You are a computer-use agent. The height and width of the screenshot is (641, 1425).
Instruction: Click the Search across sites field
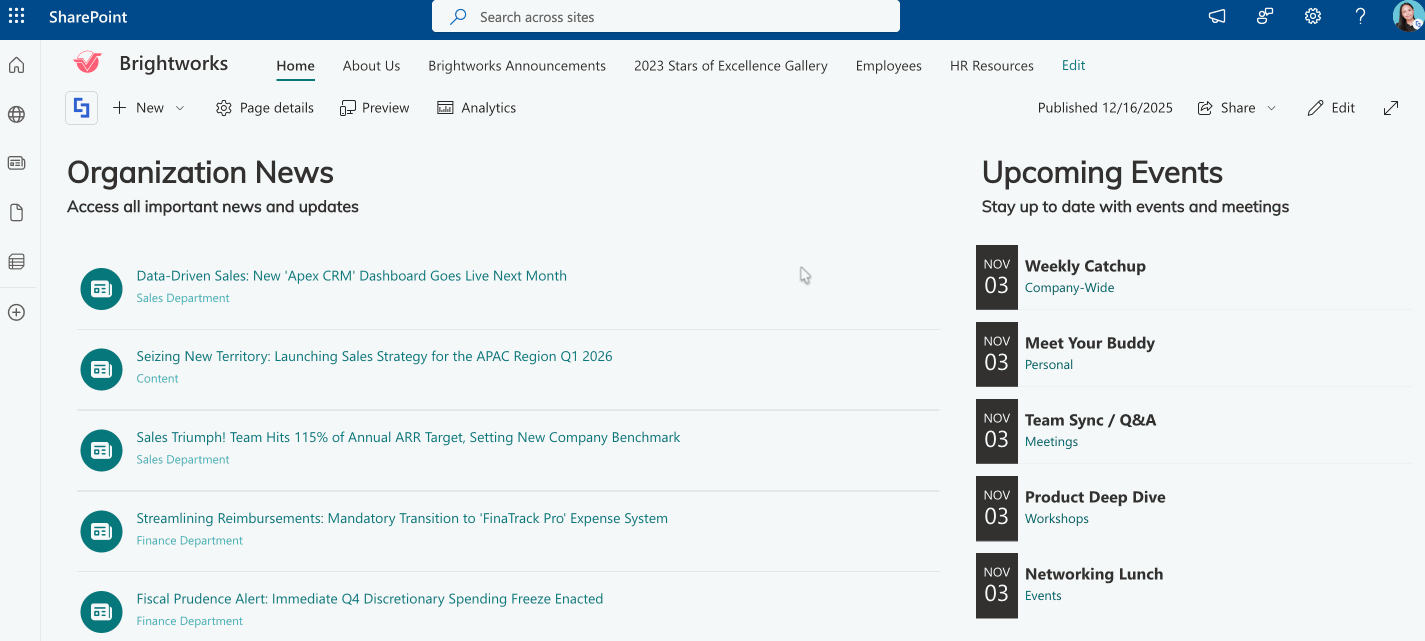[664, 16]
